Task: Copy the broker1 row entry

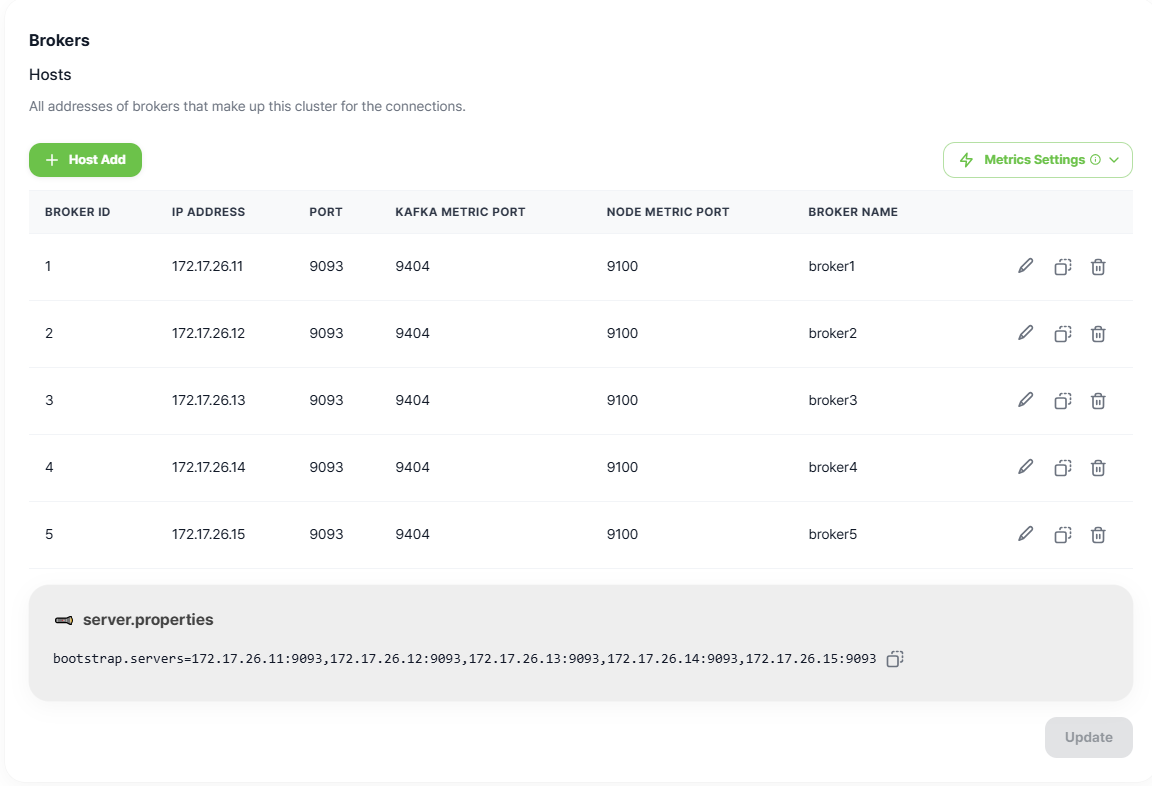Action: click(1062, 267)
